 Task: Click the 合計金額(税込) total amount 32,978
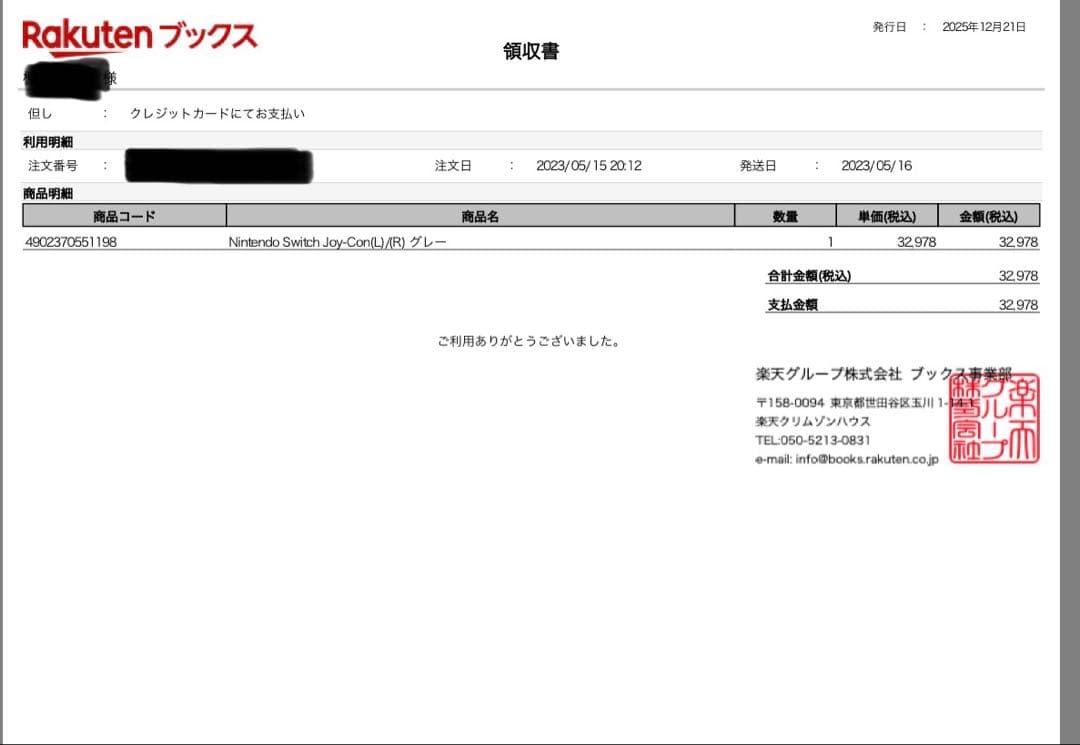tap(1018, 275)
